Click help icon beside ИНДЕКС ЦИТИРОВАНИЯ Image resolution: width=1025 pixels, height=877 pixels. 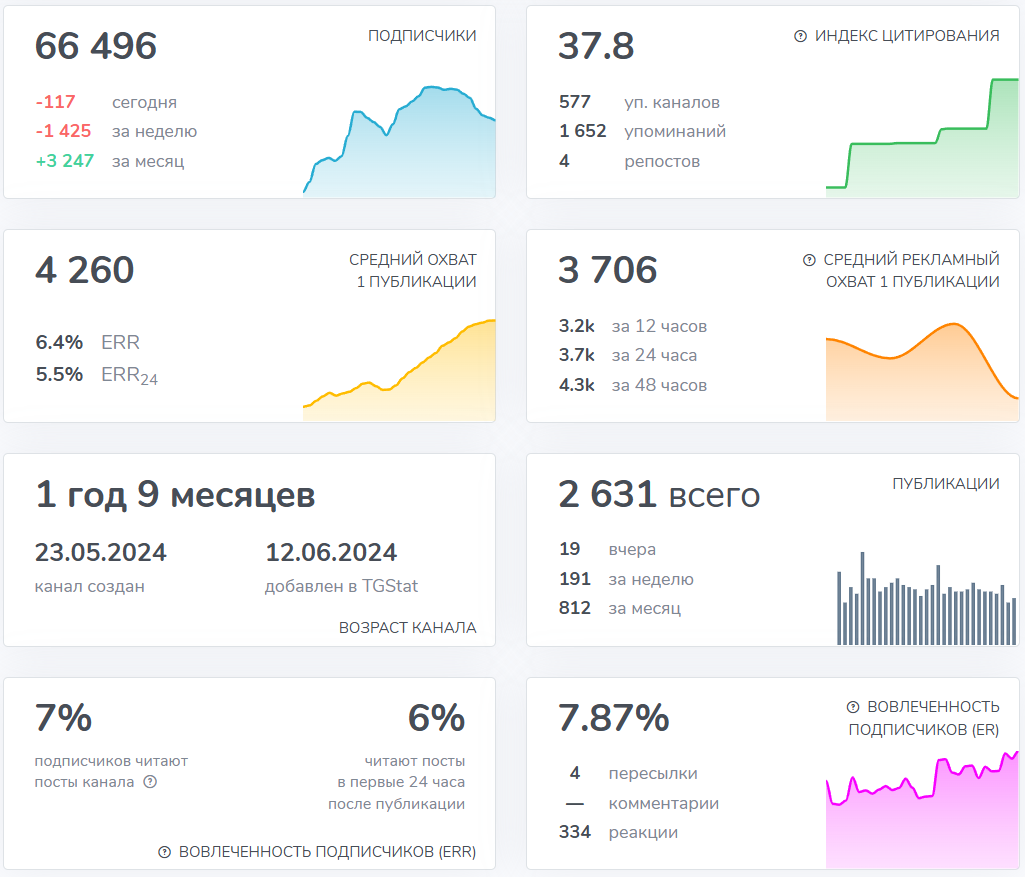(x=800, y=36)
